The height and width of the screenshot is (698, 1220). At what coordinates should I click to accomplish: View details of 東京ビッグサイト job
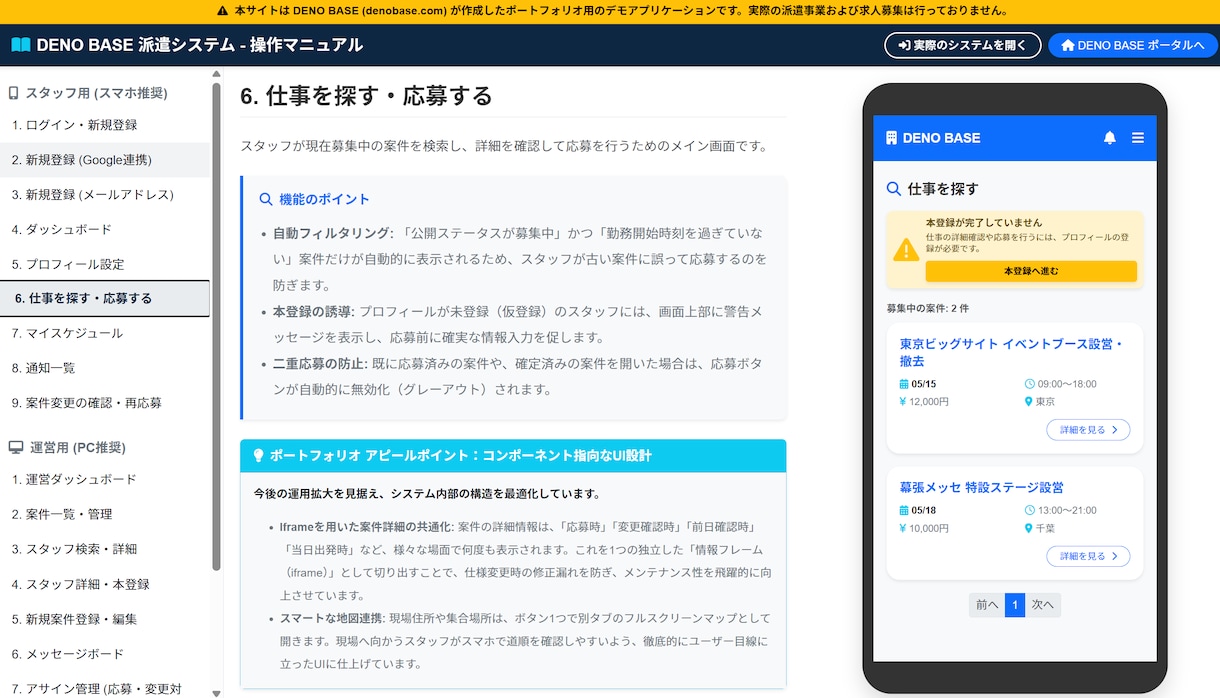point(1088,430)
